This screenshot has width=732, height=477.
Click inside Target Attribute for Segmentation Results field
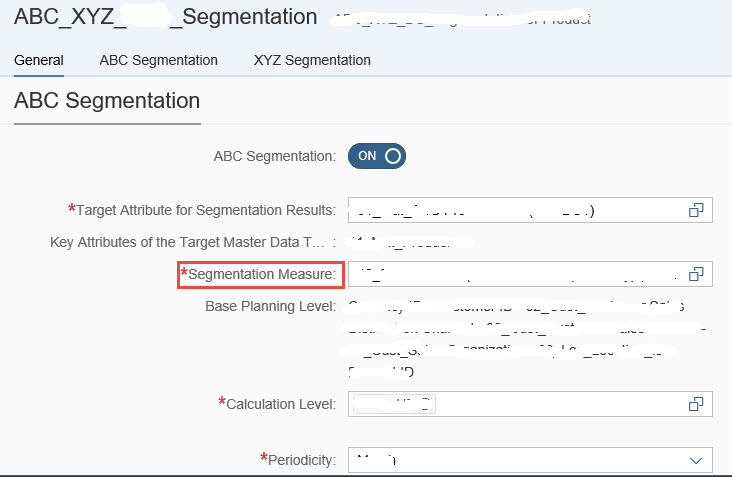[514, 210]
